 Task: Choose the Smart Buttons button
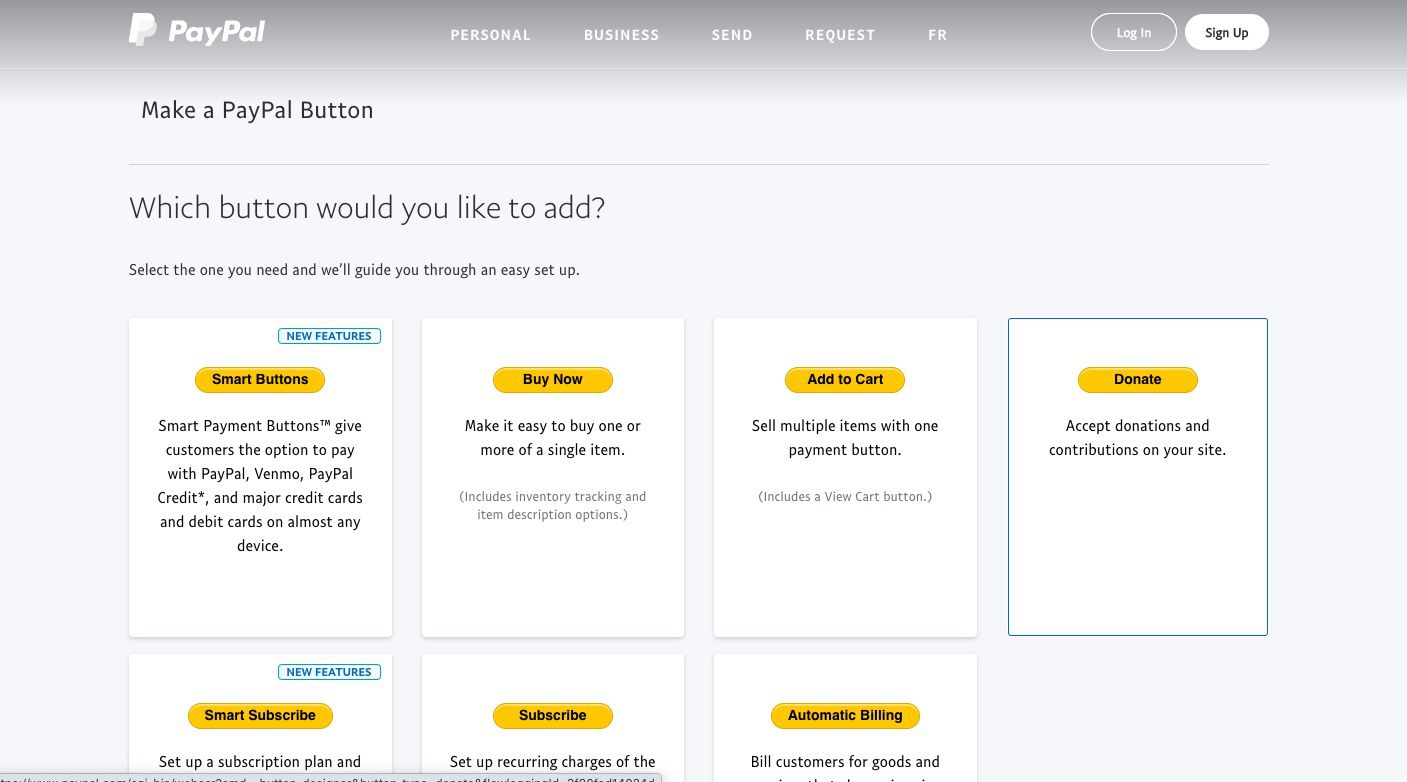tap(260, 380)
